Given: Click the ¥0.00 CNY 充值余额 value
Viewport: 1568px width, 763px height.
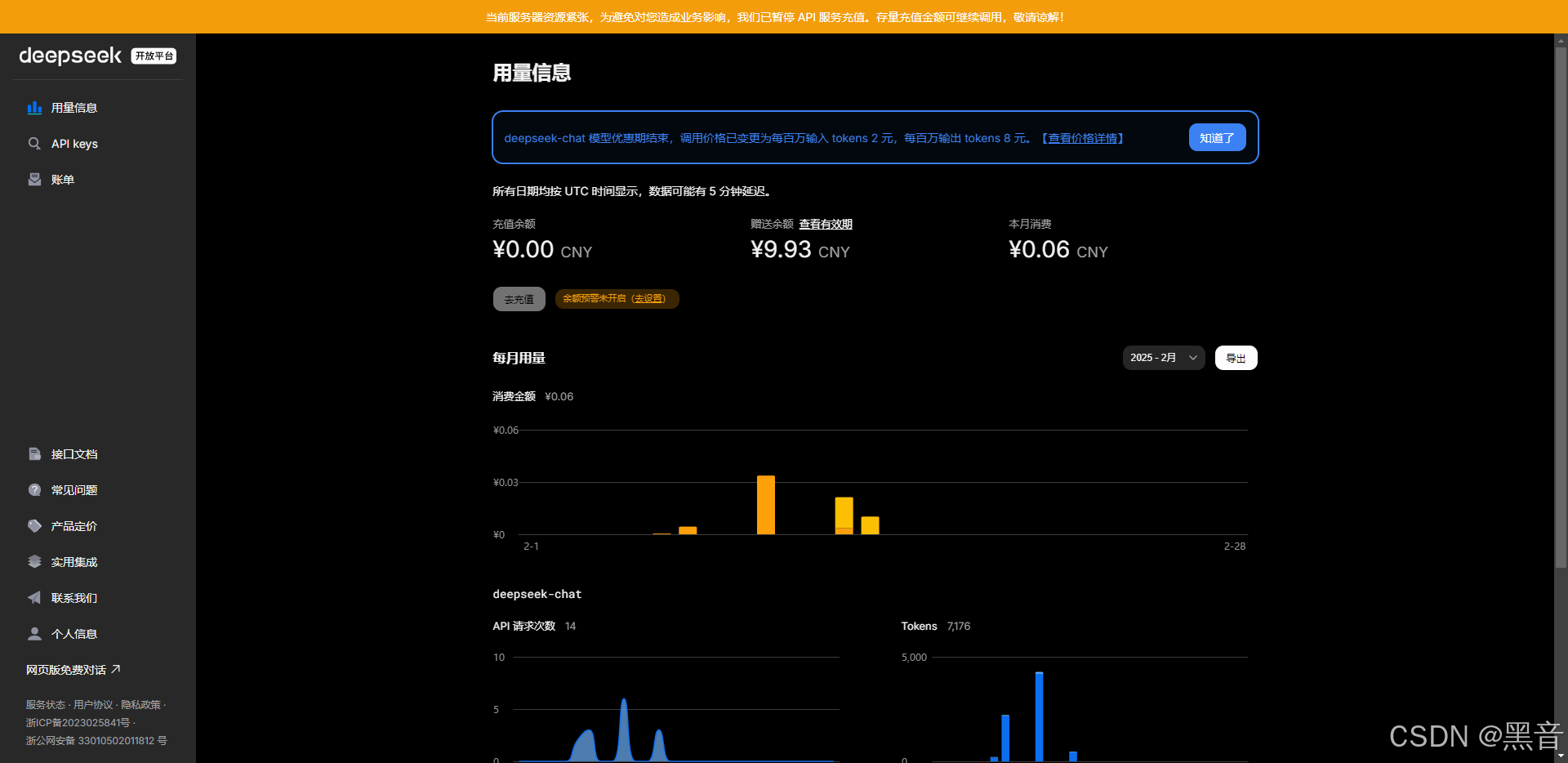Looking at the screenshot, I should 542,250.
